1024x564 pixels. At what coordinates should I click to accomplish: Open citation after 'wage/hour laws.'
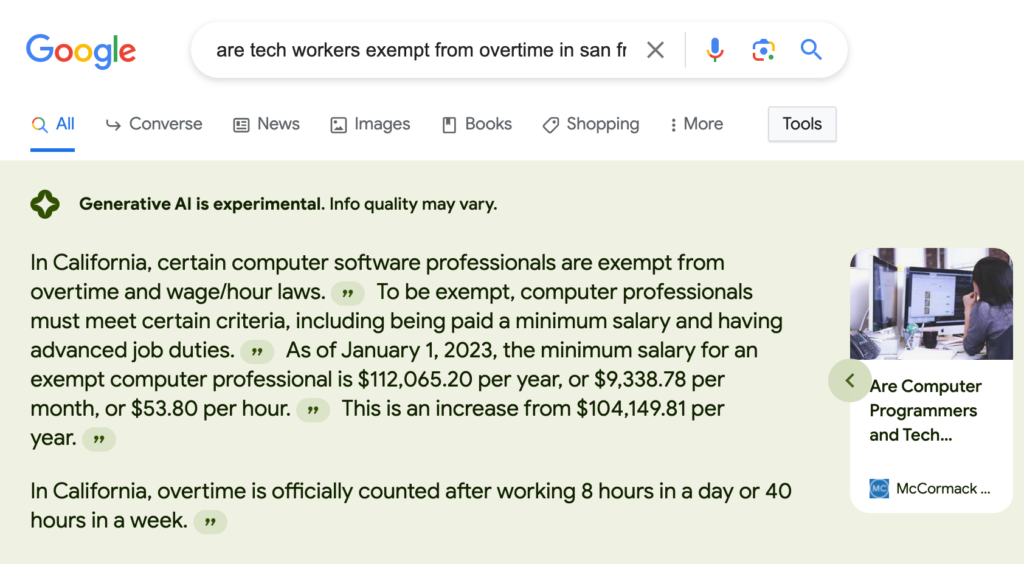click(347, 293)
